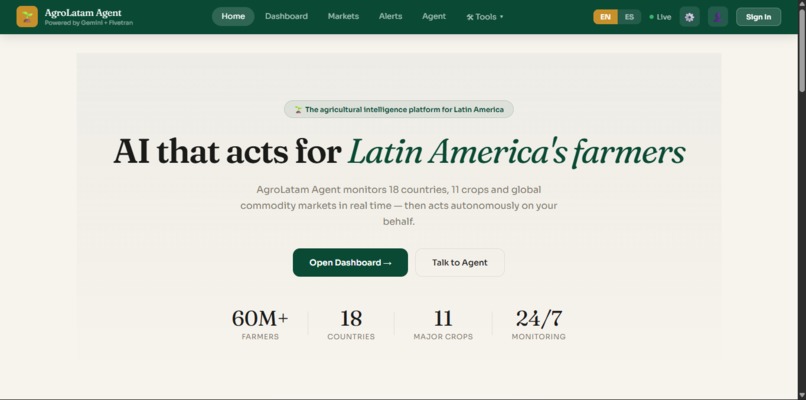Open the Dashboard nav item
The height and width of the screenshot is (400, 806).
286,16
